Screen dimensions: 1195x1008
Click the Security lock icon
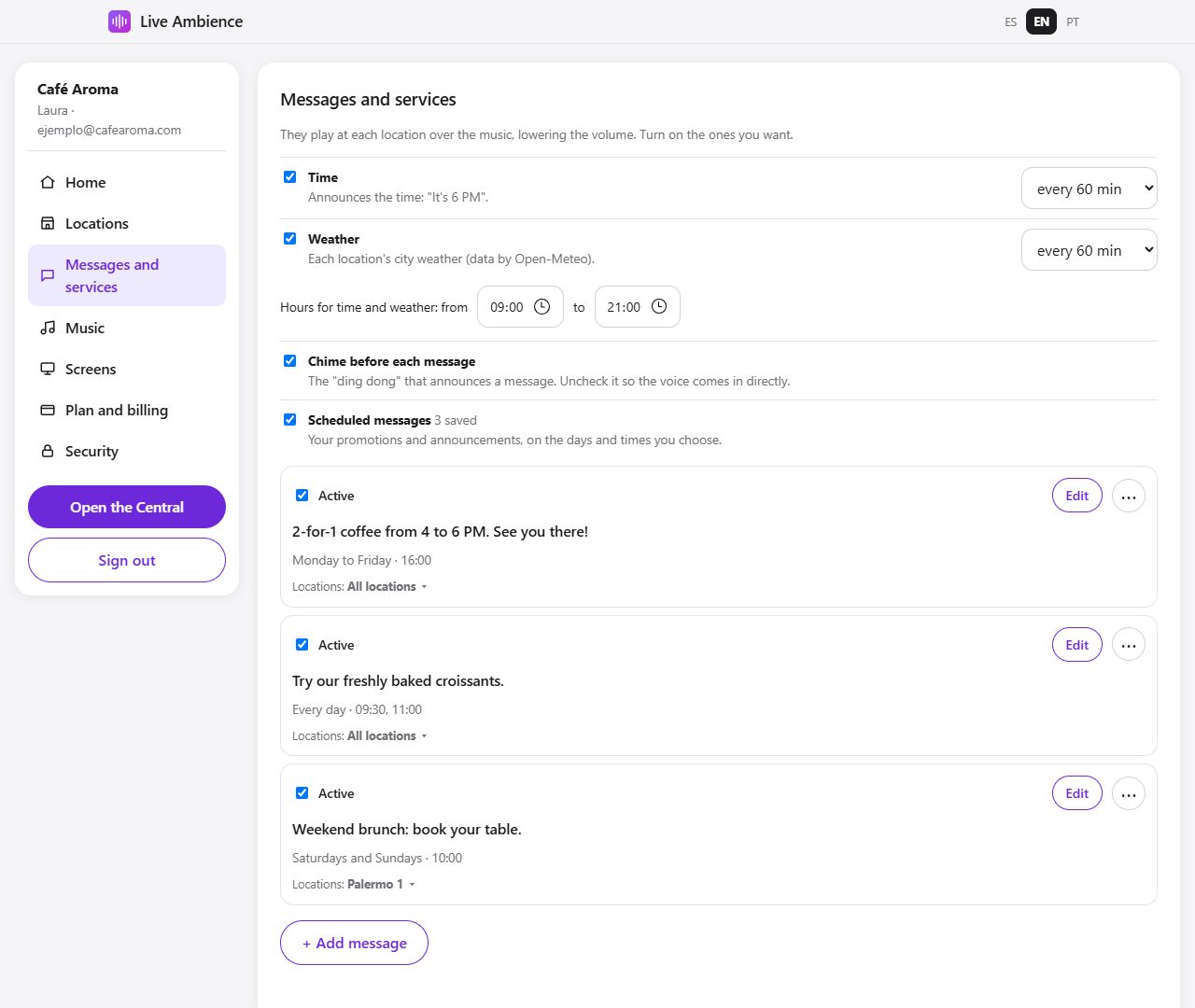click(x=48, y=451)
